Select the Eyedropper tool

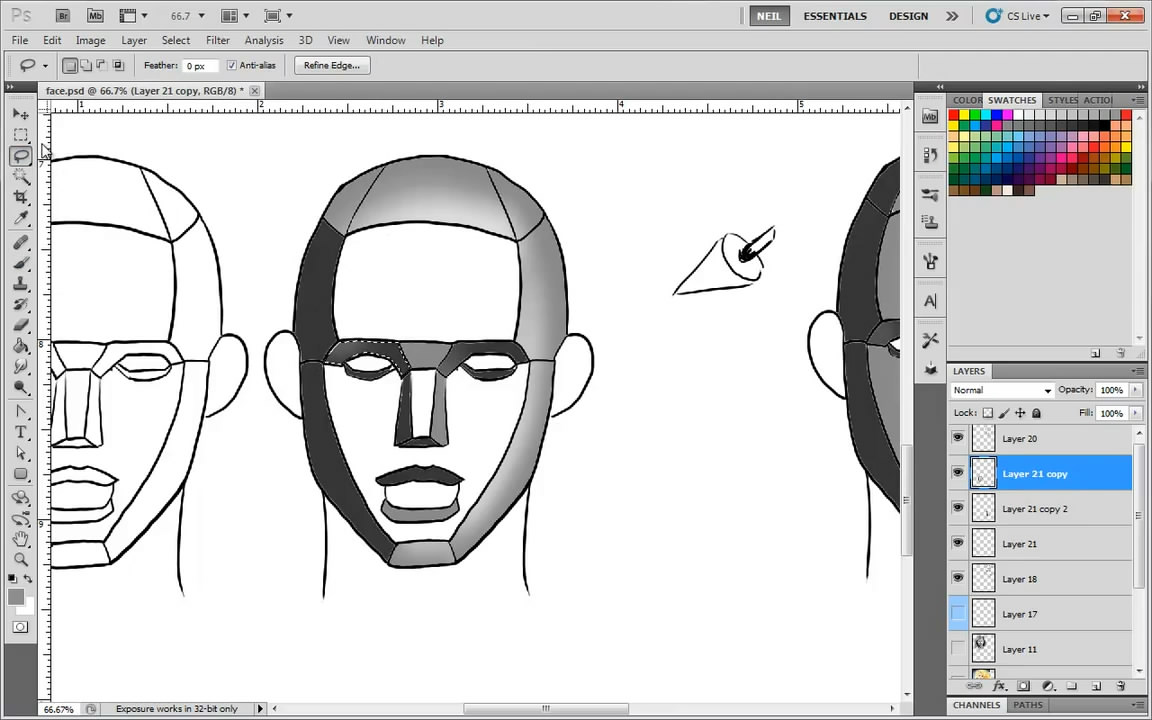pos(20,219)
